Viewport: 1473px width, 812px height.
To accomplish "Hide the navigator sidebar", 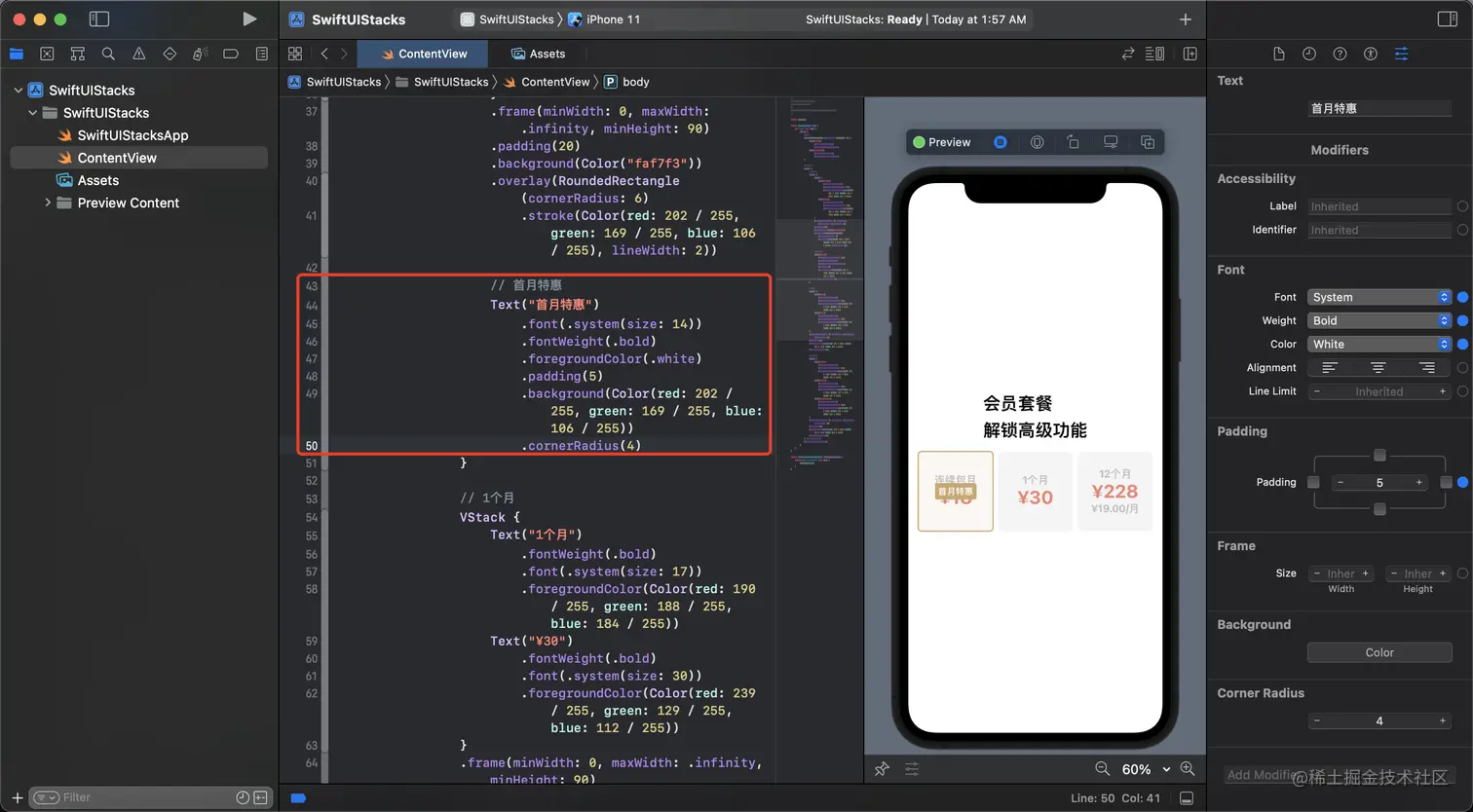I will [98, 18].
